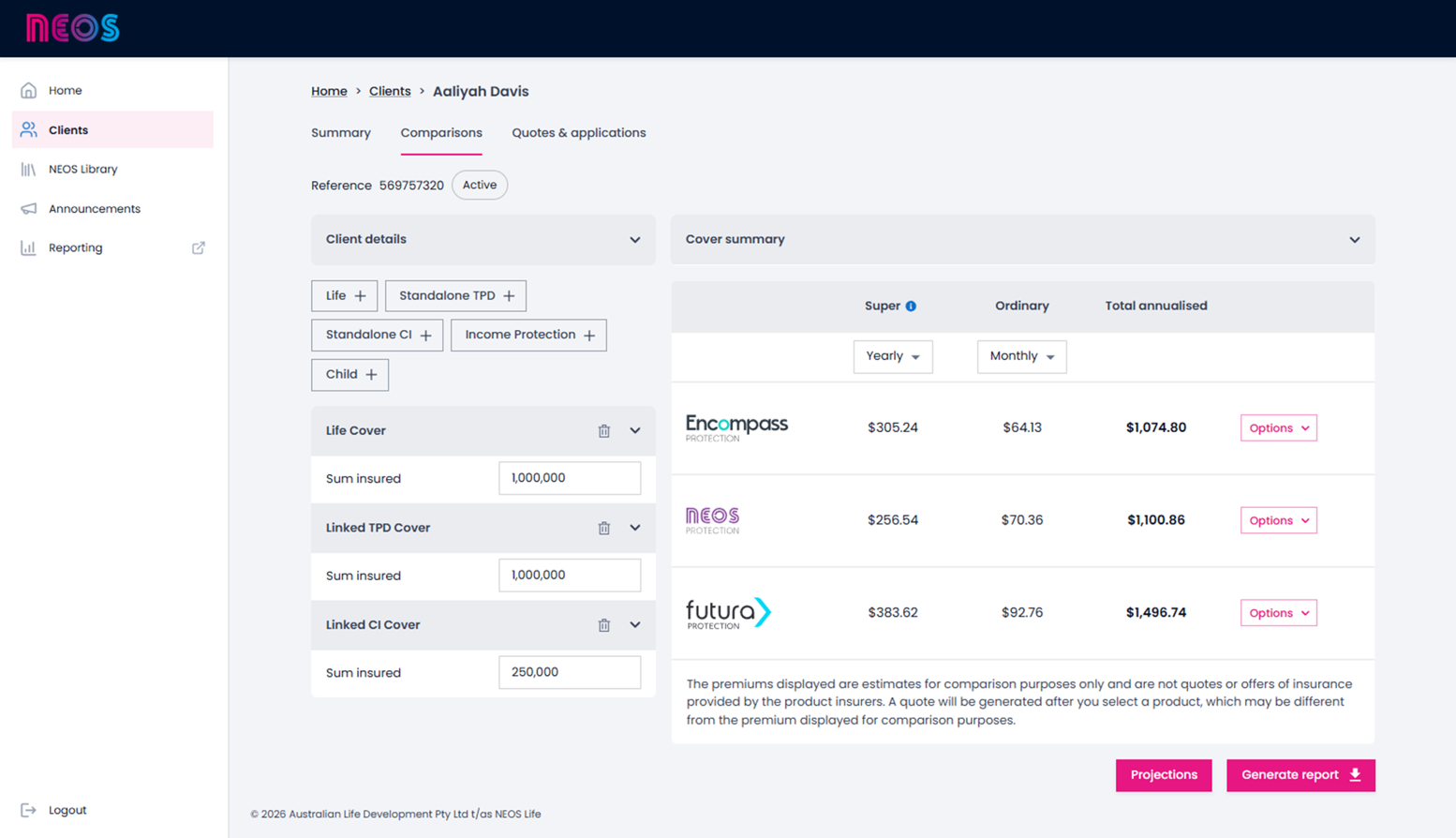Click the Linked CI Cover sum insured field
This screenshot has width=1456, height=838.
(x=569, y=672)
